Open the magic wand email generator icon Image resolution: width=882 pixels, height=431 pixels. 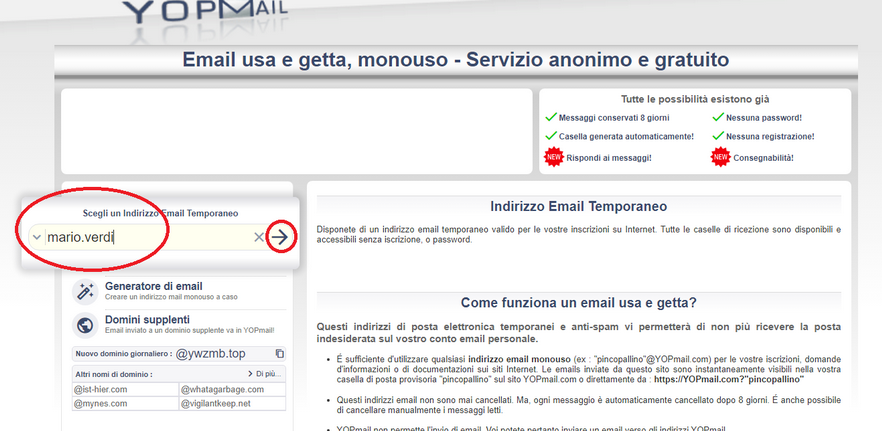[x=86, y=291]
